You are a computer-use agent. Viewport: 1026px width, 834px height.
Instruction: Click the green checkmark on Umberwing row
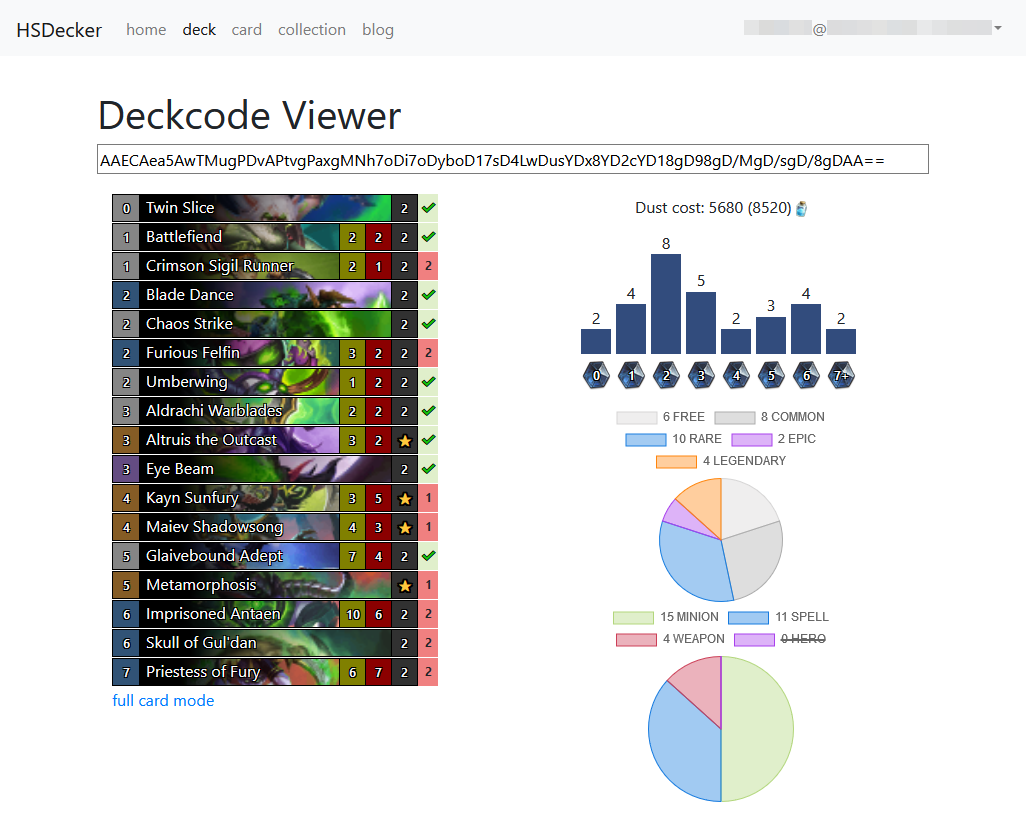tap(429, 382)
